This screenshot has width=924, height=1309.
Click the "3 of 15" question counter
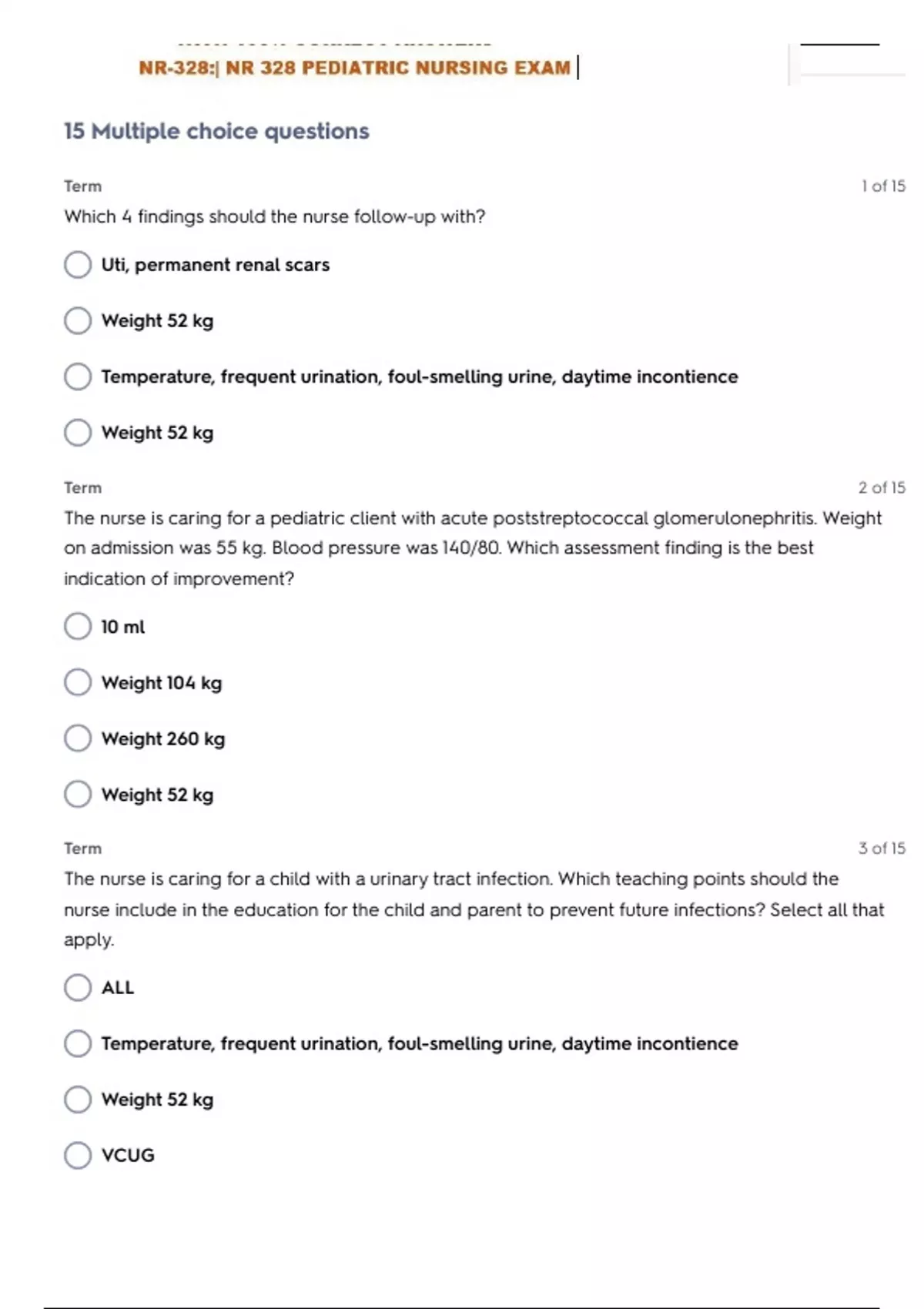[x=882, y=848]
